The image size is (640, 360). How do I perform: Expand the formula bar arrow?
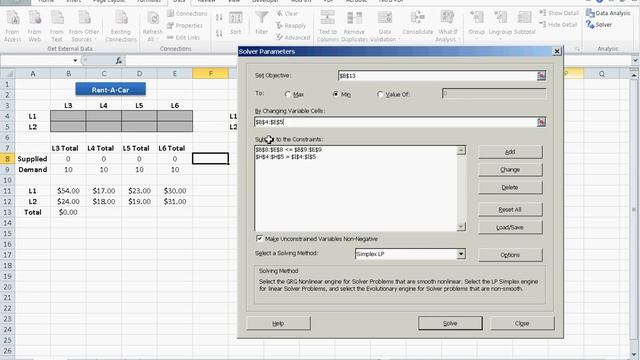point(635,60)
